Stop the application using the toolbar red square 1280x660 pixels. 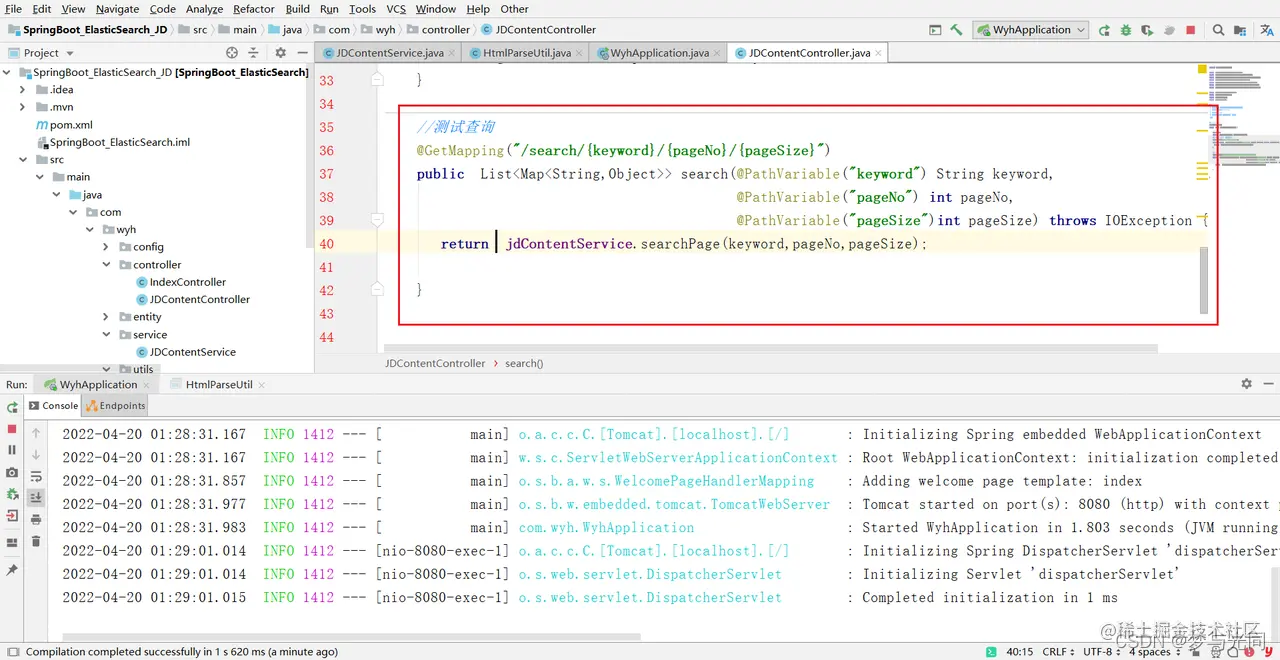tap(1191, 30)
